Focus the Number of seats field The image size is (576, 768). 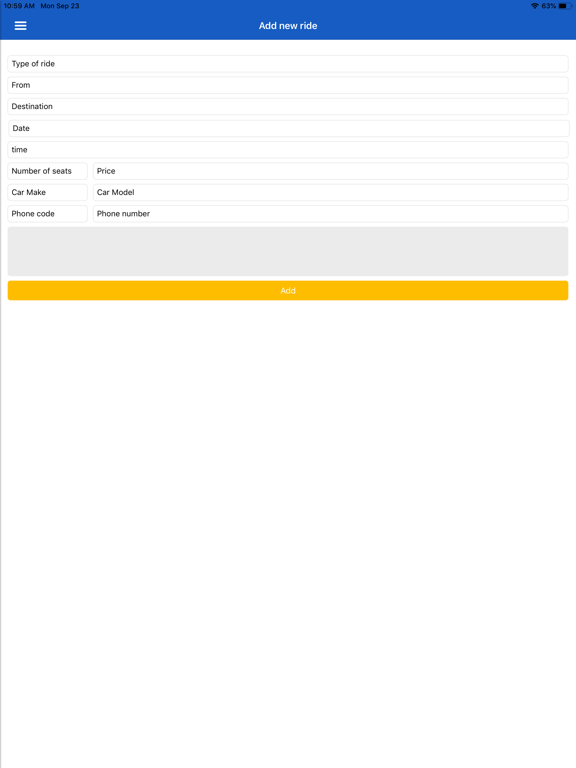(48, 171)
